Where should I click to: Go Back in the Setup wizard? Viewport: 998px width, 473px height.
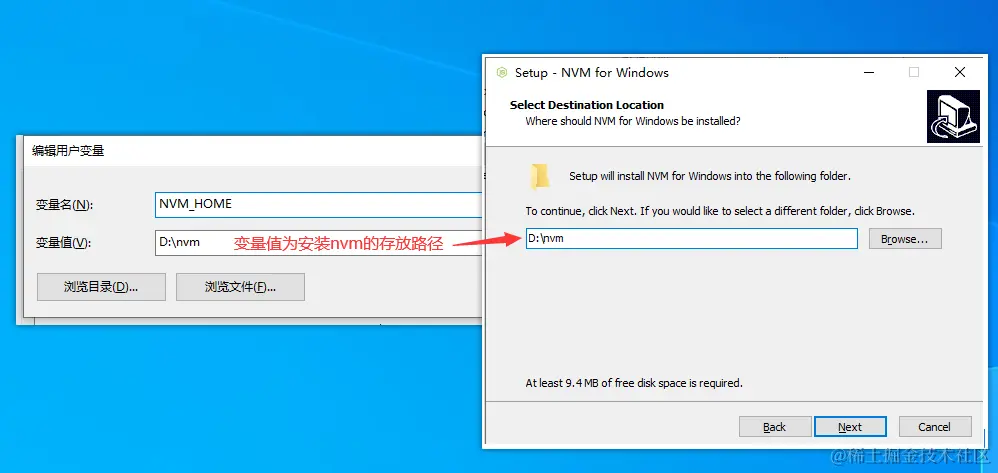(775, 427)
